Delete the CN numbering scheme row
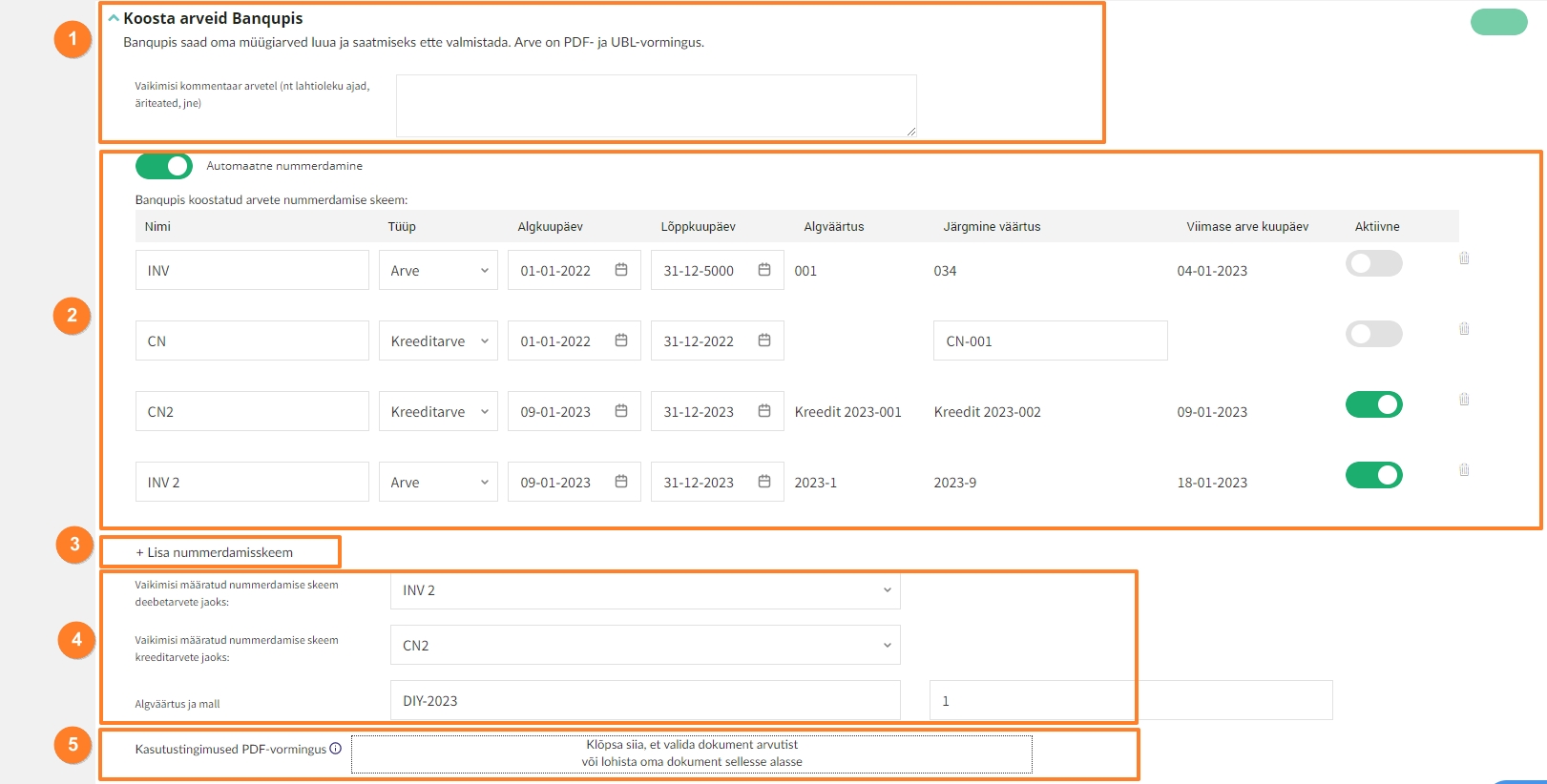The image size is (1547, 784). pyautogui.click(x=1464, y=329)
